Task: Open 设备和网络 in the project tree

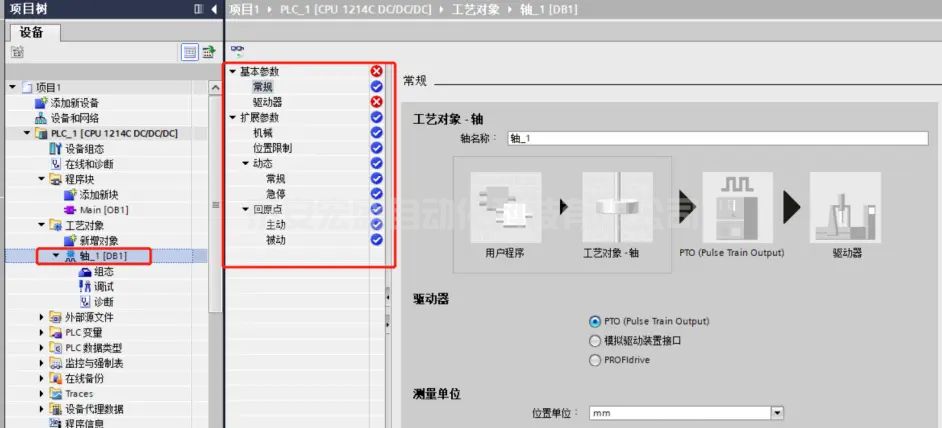Action: 74,118
